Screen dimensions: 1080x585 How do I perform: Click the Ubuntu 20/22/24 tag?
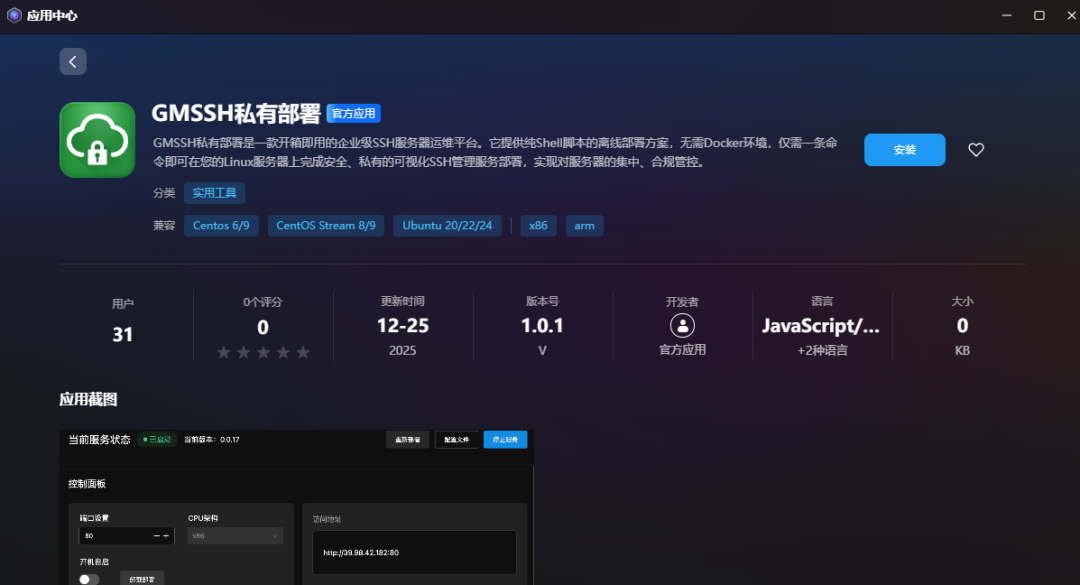tap(447, 225)
